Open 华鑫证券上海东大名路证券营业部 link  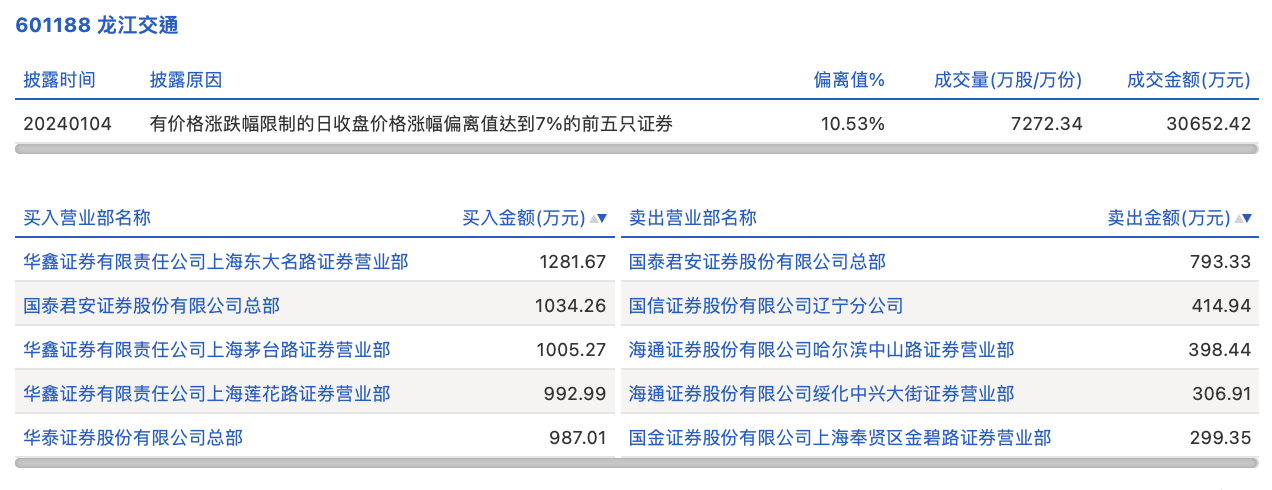pyautogui.click(x=216, y=262)
